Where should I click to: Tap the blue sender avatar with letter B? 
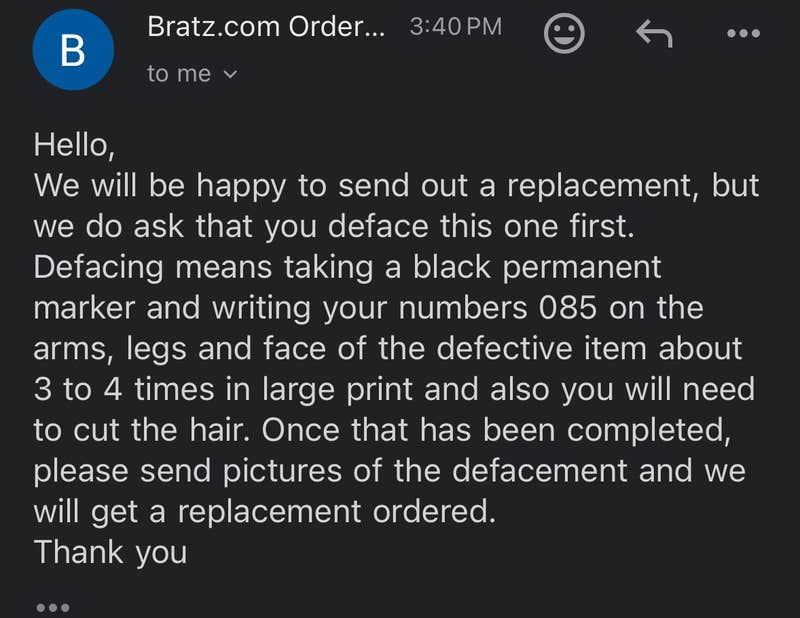73,46
